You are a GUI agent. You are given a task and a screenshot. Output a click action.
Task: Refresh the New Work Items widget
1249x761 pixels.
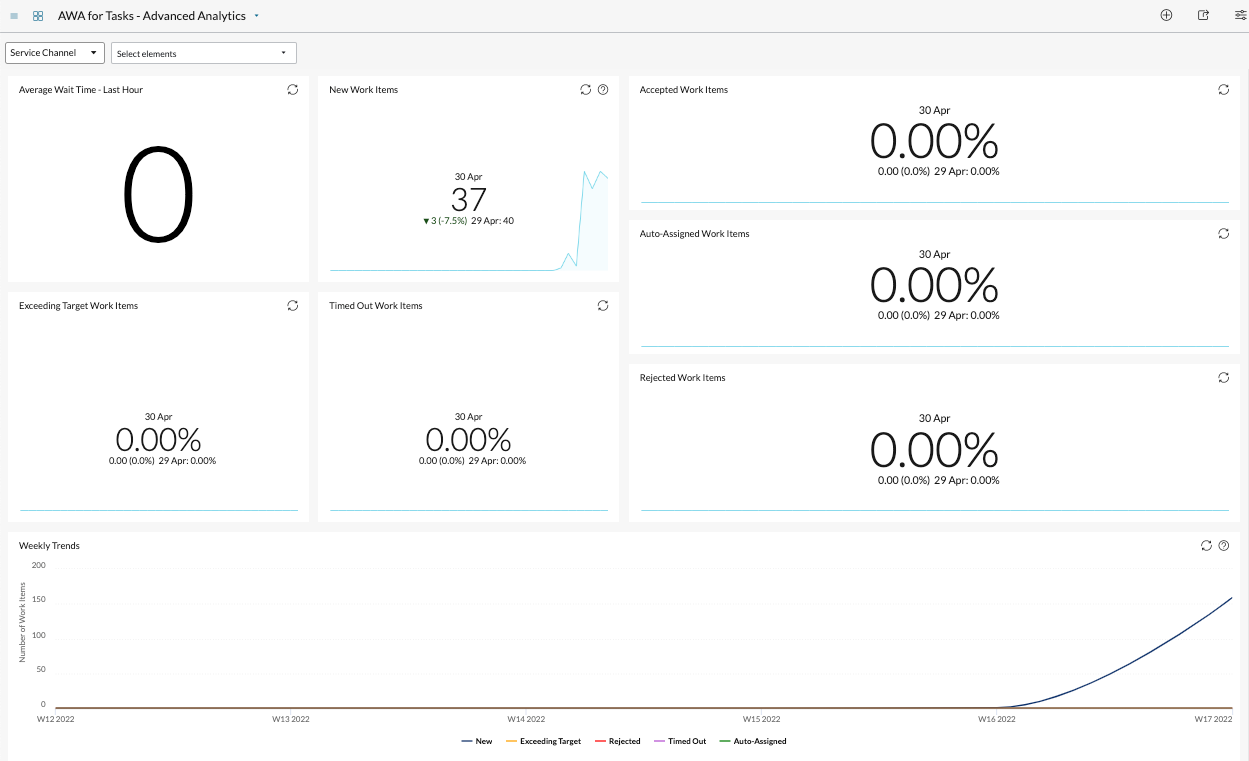[x=586, y=89]
